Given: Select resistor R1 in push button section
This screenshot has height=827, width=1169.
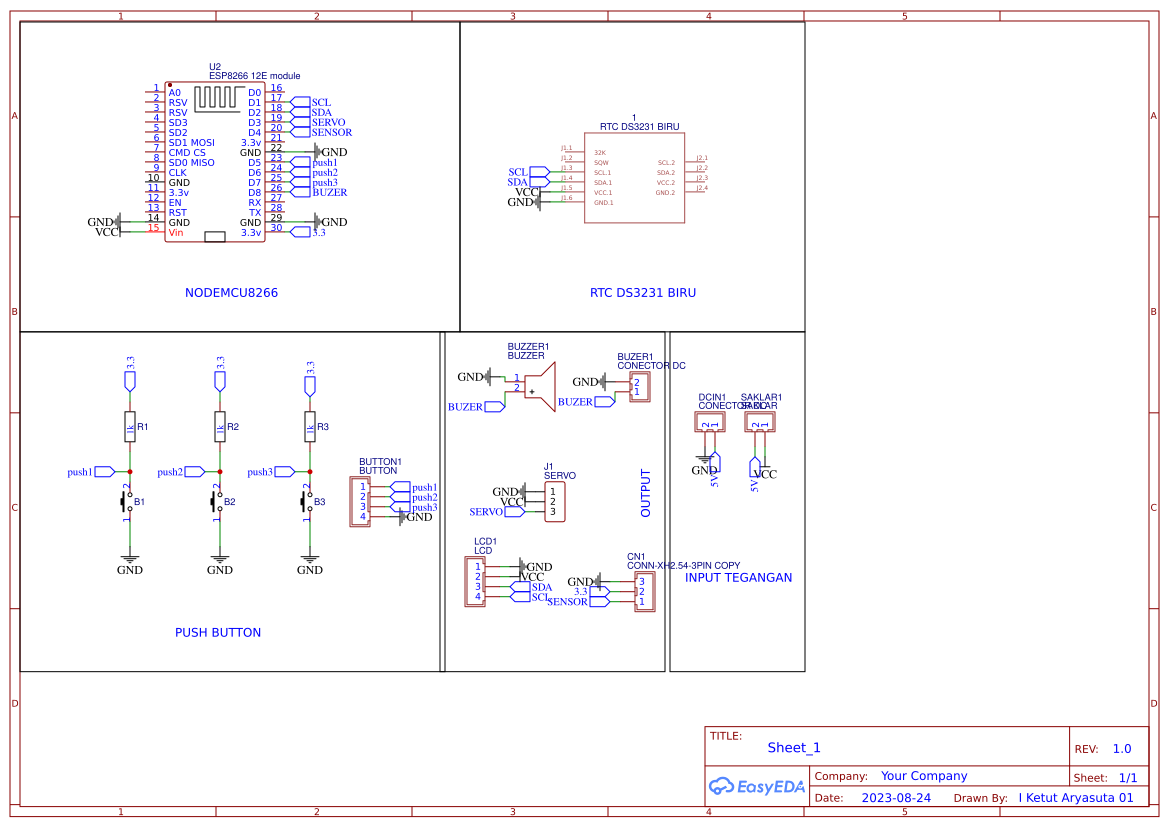Looking at the screenshot, I should point(129,427).
